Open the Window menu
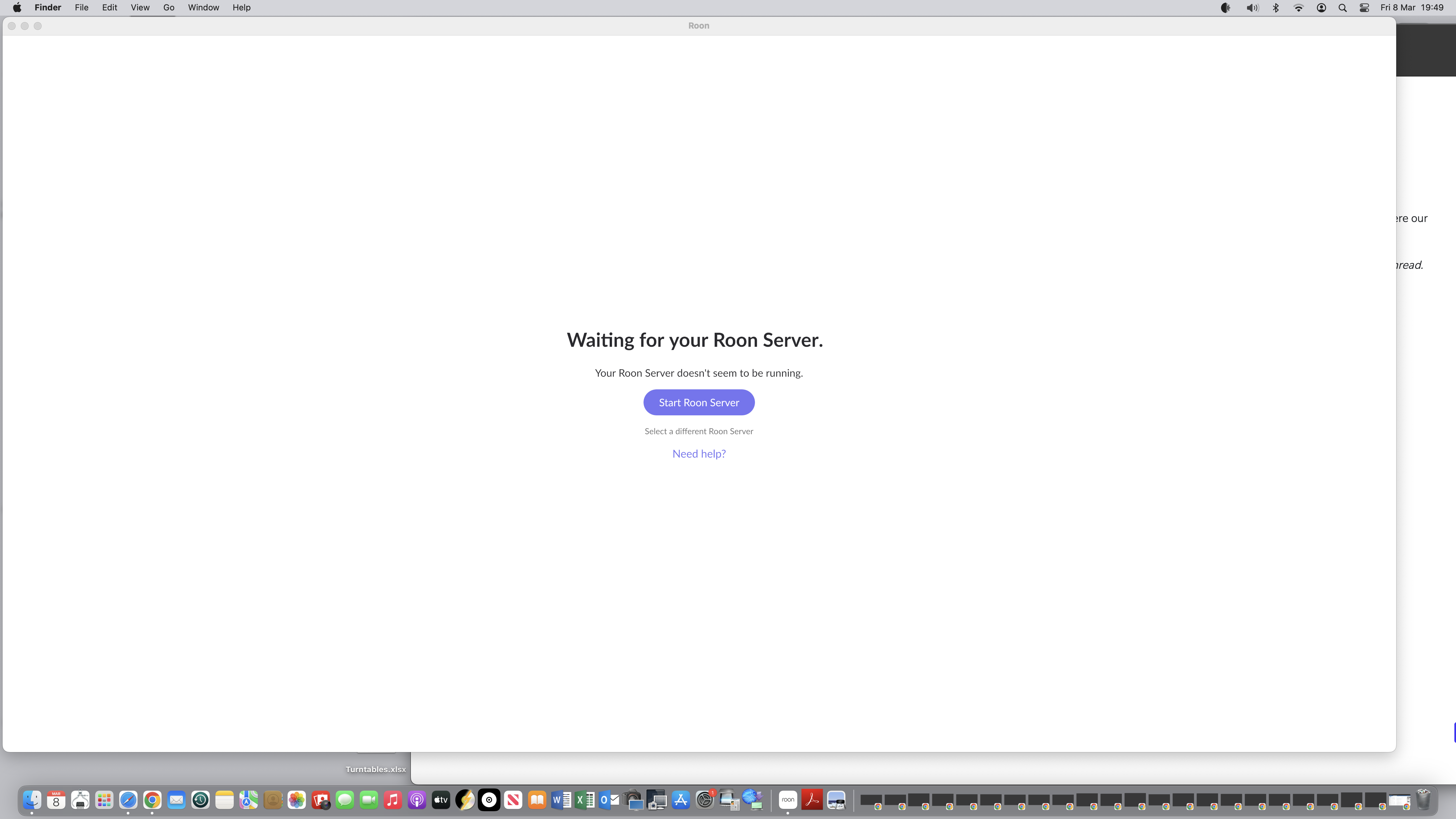The width and height of the screenshot is (1456, 819). pyautogui.click(x=203, y=7)
